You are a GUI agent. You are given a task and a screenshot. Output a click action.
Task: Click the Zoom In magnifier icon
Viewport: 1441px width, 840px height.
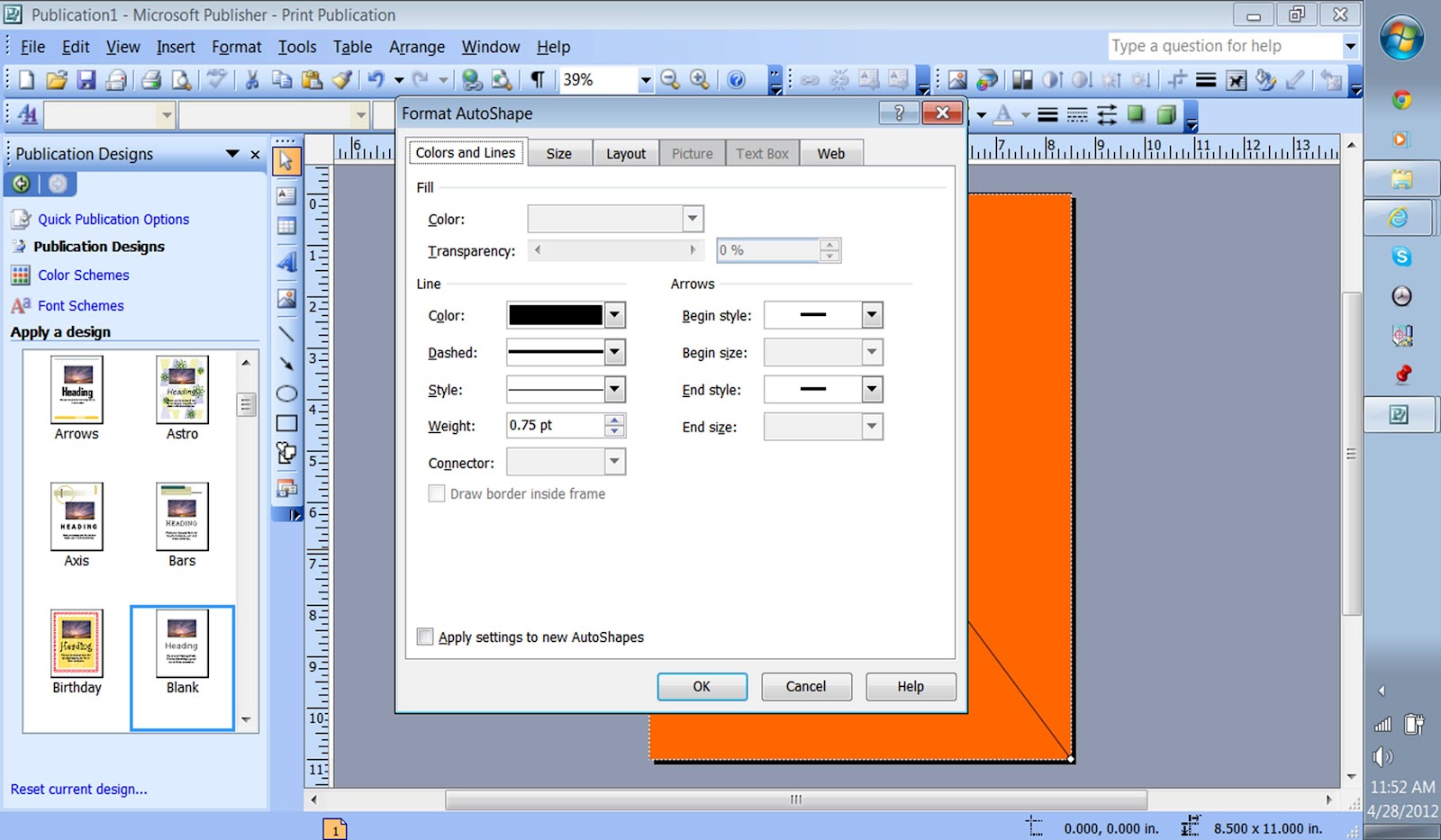(699, 80)
